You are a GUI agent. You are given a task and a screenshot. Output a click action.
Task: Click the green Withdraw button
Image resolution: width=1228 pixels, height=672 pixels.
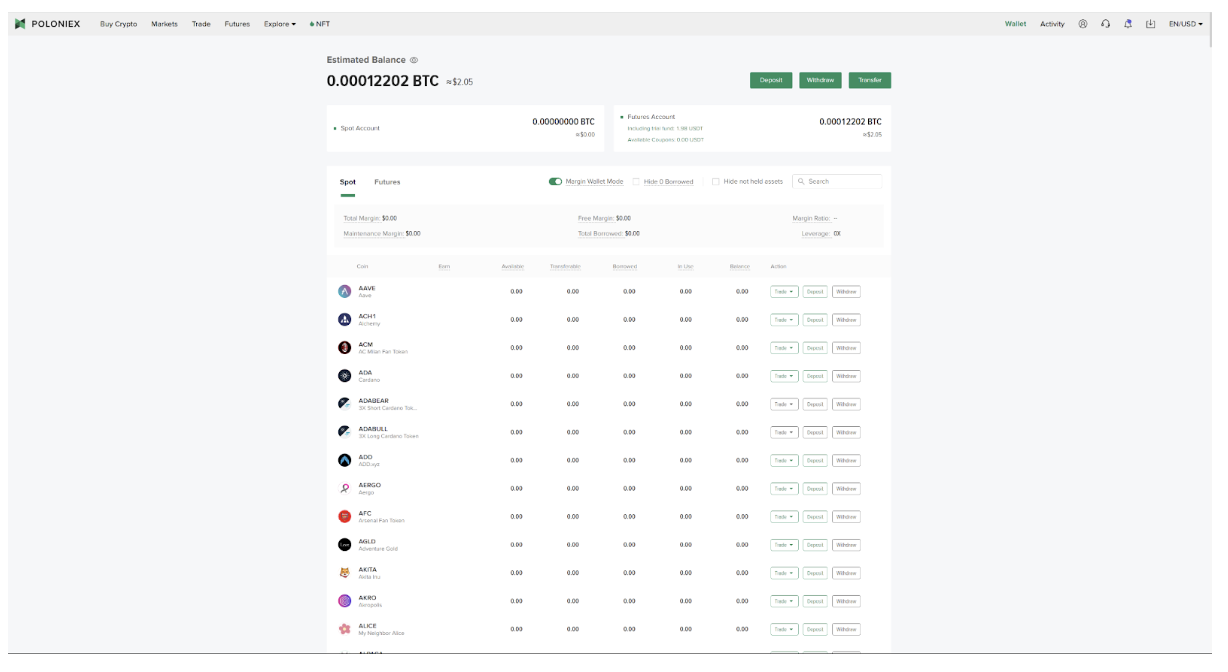[x=820, y=80]
